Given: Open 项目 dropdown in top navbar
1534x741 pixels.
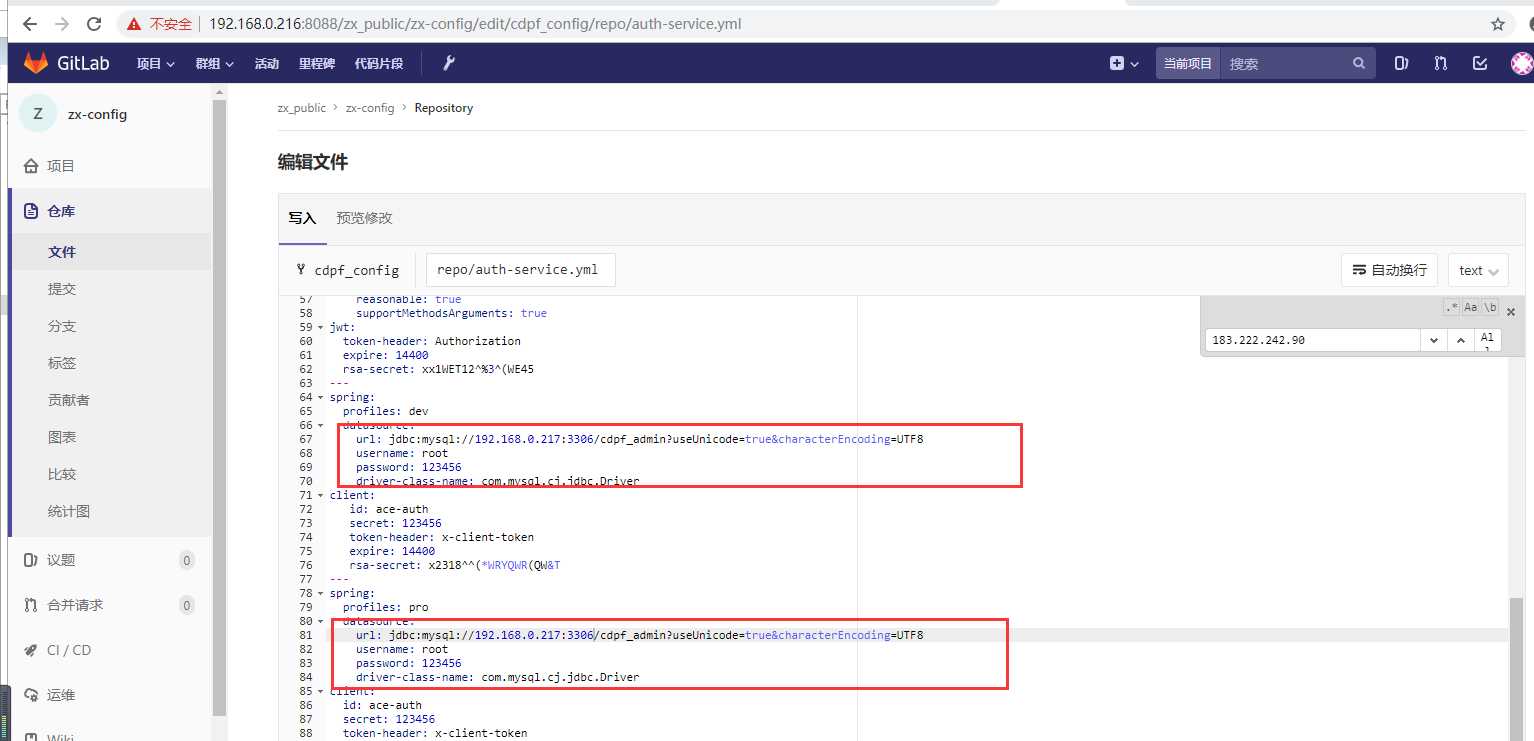Looking at the screenshot, I should 156,63.
